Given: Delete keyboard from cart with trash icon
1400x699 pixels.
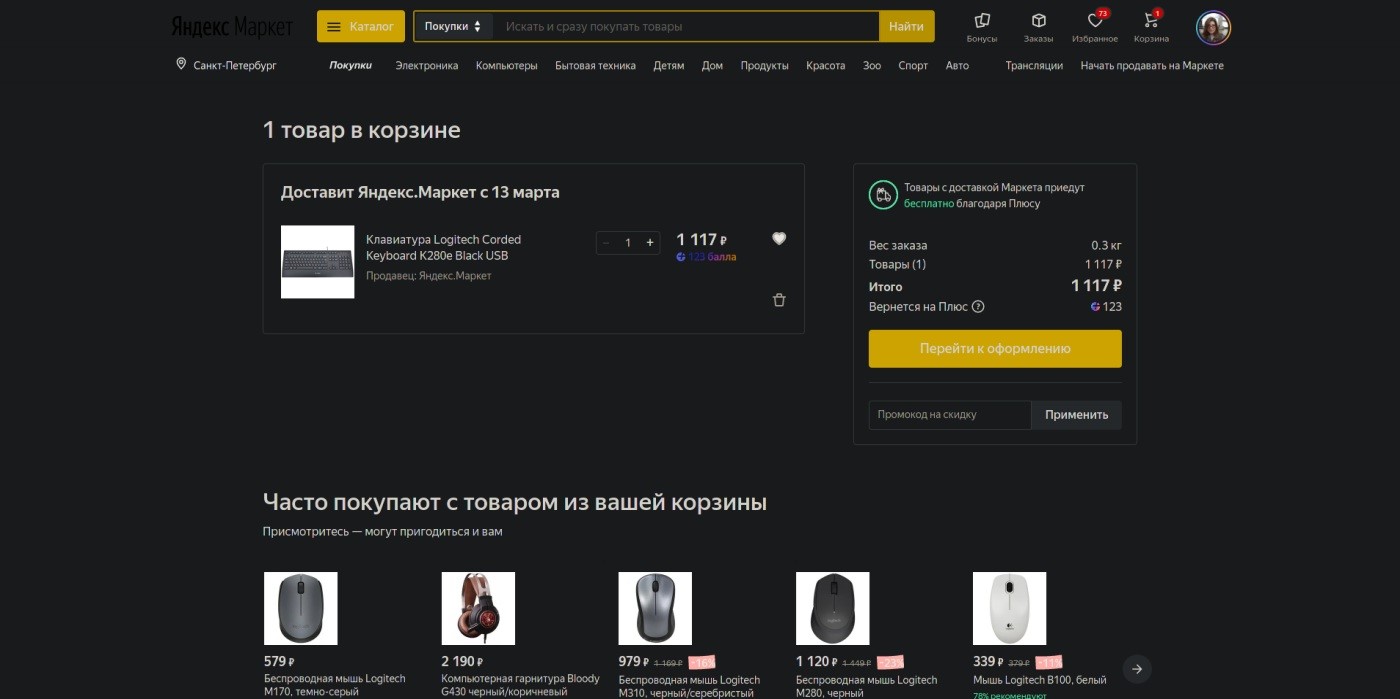Looking at the screenshot, I should point(779,300).
